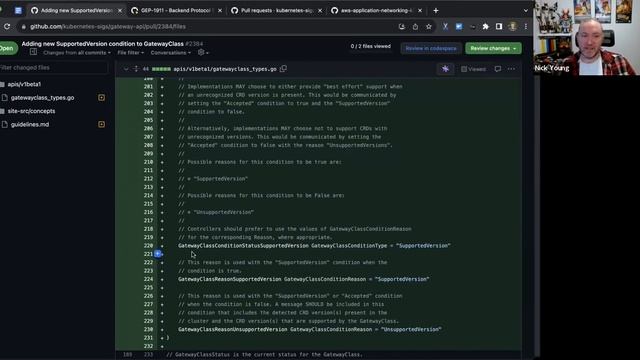Open the File filter dropdown
This screenshot has width=640, height=360.
pyautogui.click(x=130, y=53)
